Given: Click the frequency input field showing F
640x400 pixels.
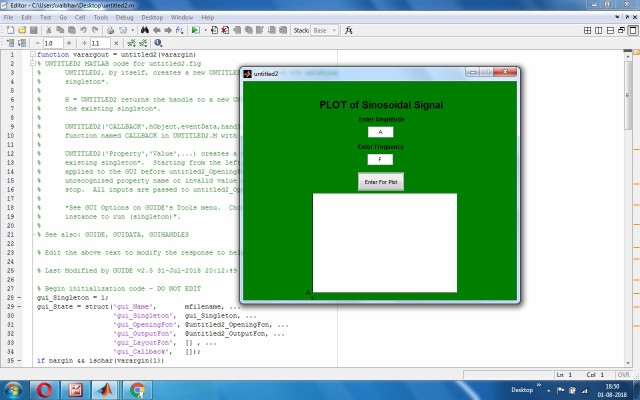Looking at the screenshot, I should pos(380,159).
